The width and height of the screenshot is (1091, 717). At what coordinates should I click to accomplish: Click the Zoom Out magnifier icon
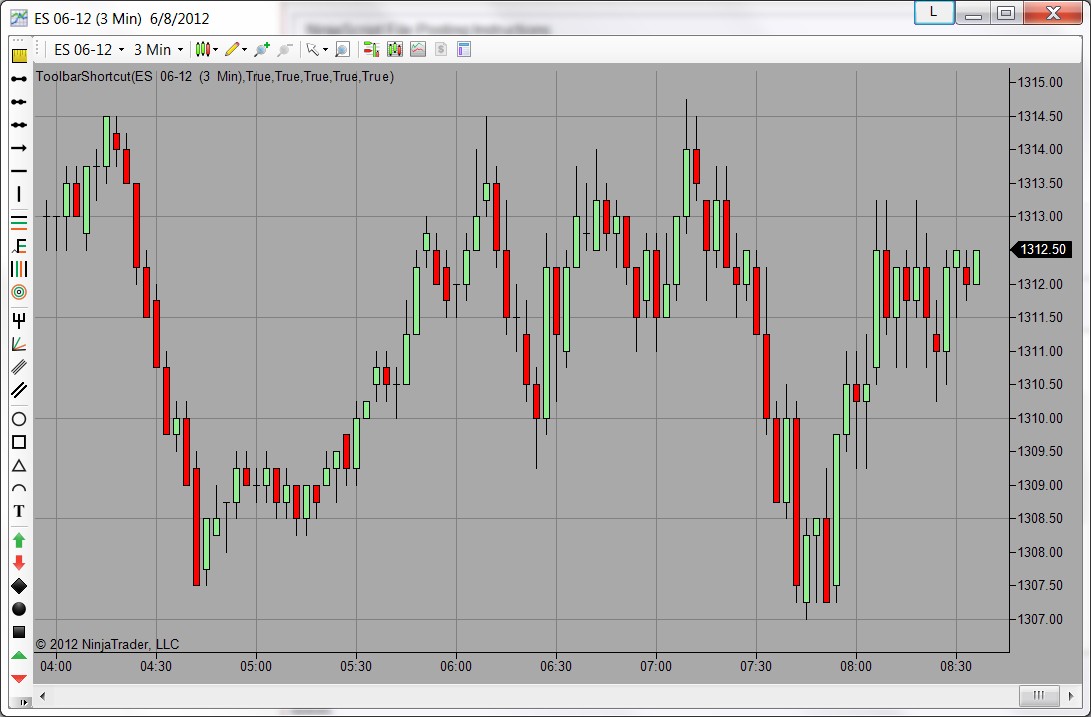point(285,49)
